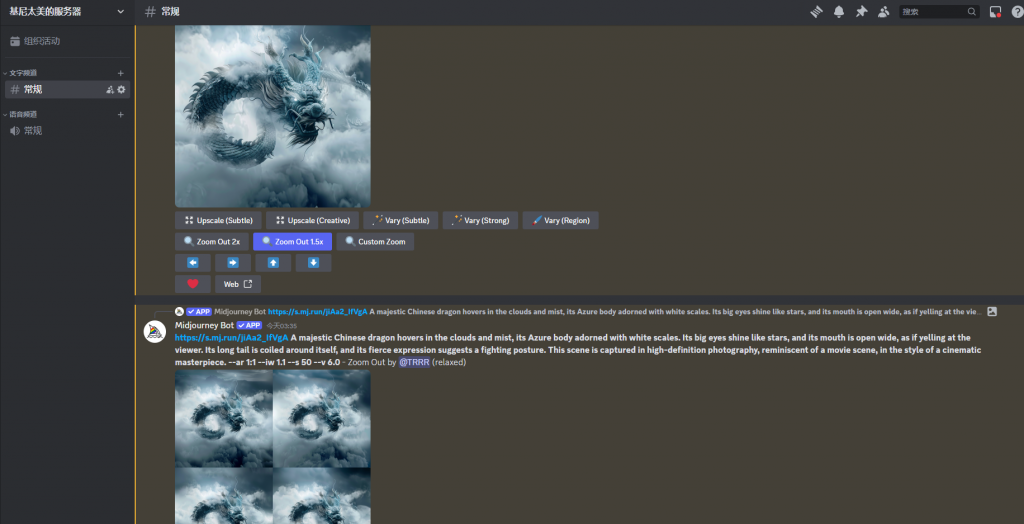Create a channel in 语音频道 with plus
The image size is (1024, 524).
tap(120, 114)
